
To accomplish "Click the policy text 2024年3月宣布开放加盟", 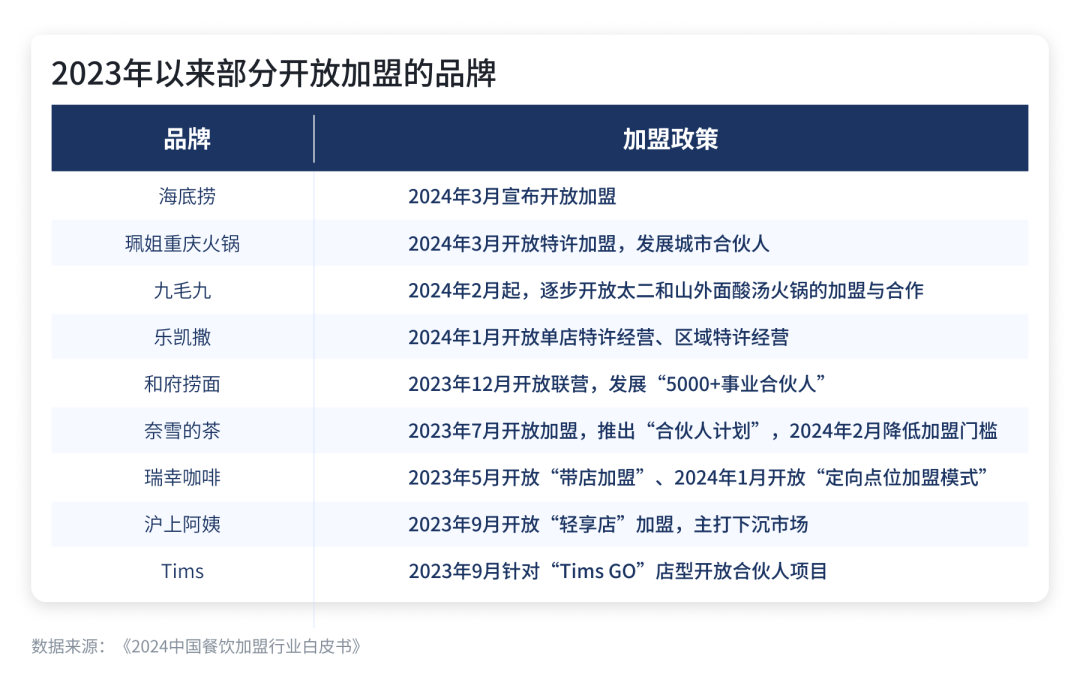I will click(512, 196).
